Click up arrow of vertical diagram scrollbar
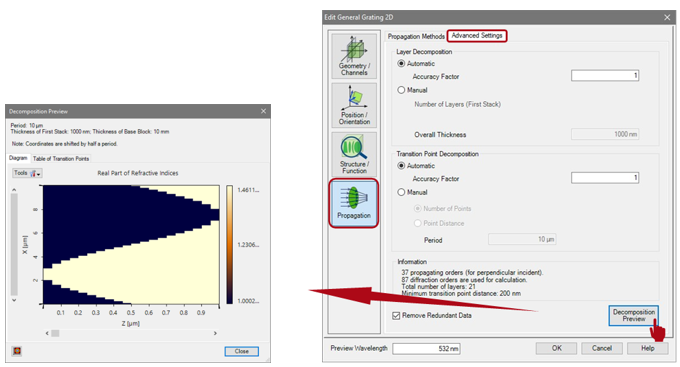The image size is (680, 367). pyautogui.click(x=14, y=190)
